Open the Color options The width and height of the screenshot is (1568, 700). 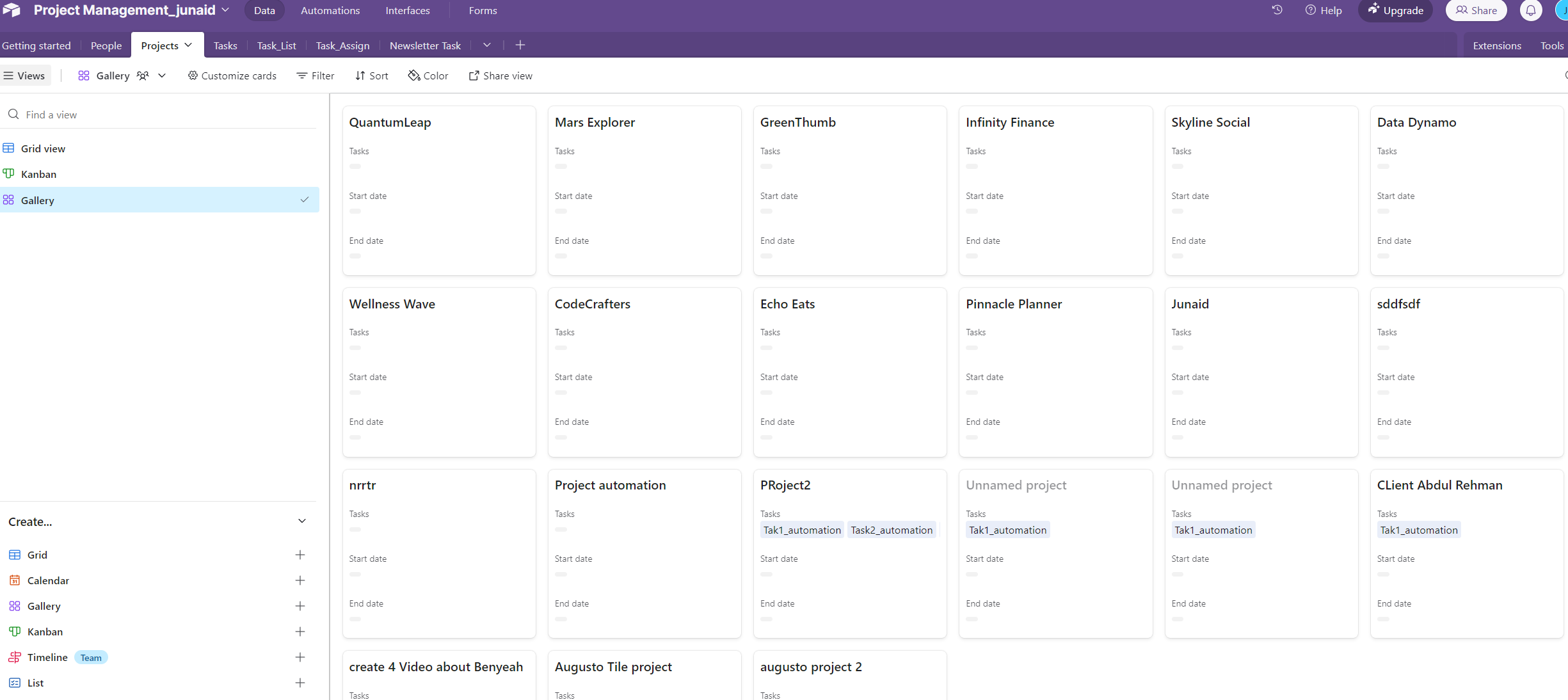point(428,76)
